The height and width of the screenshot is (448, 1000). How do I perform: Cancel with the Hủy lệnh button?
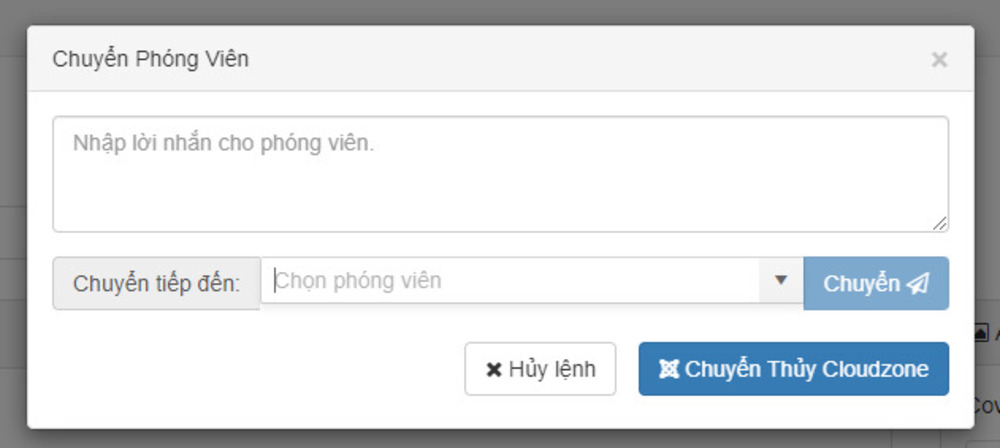pyautogui.click(x=540, y=369)
